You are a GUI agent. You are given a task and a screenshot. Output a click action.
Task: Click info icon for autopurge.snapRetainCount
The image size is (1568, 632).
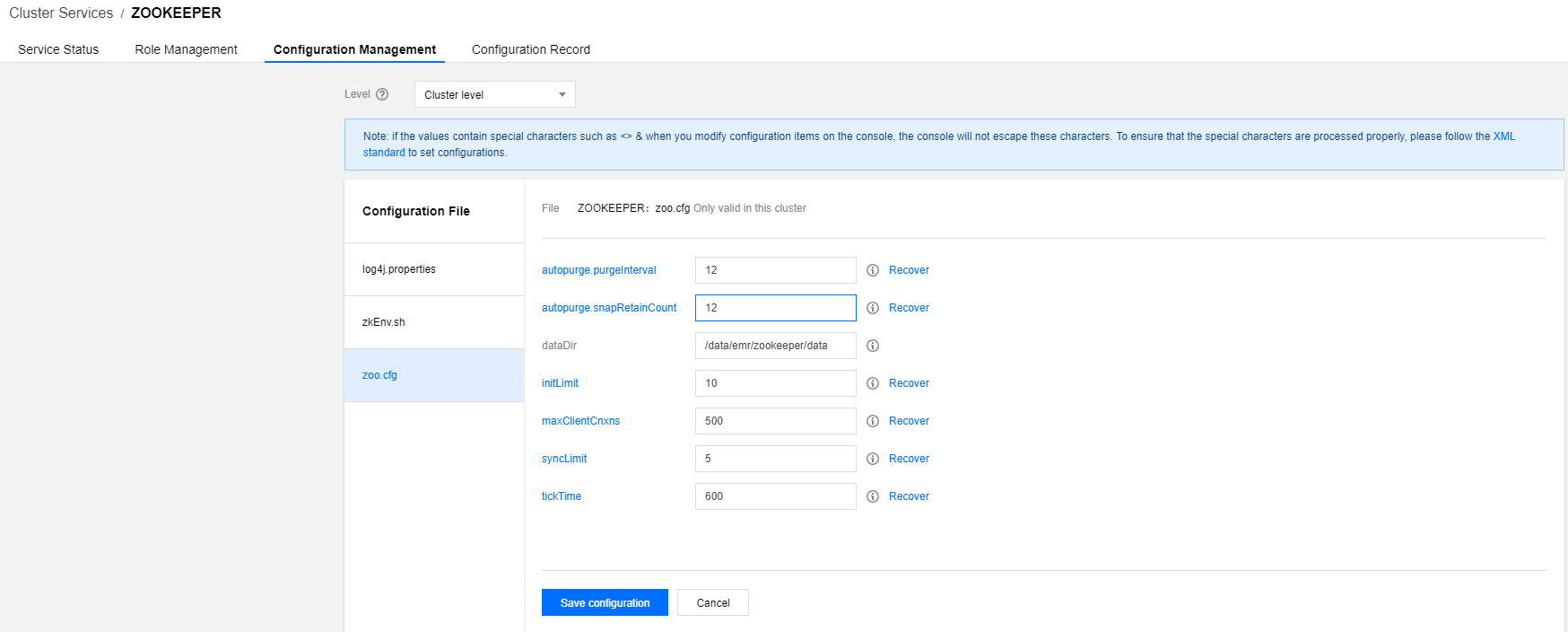873,308
